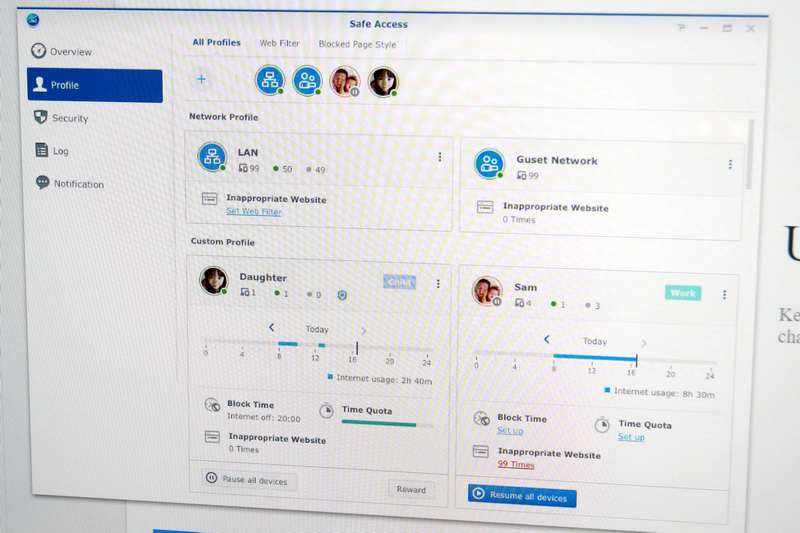Click 'Internet usage: 8h 30m' text

coord(664,393)
